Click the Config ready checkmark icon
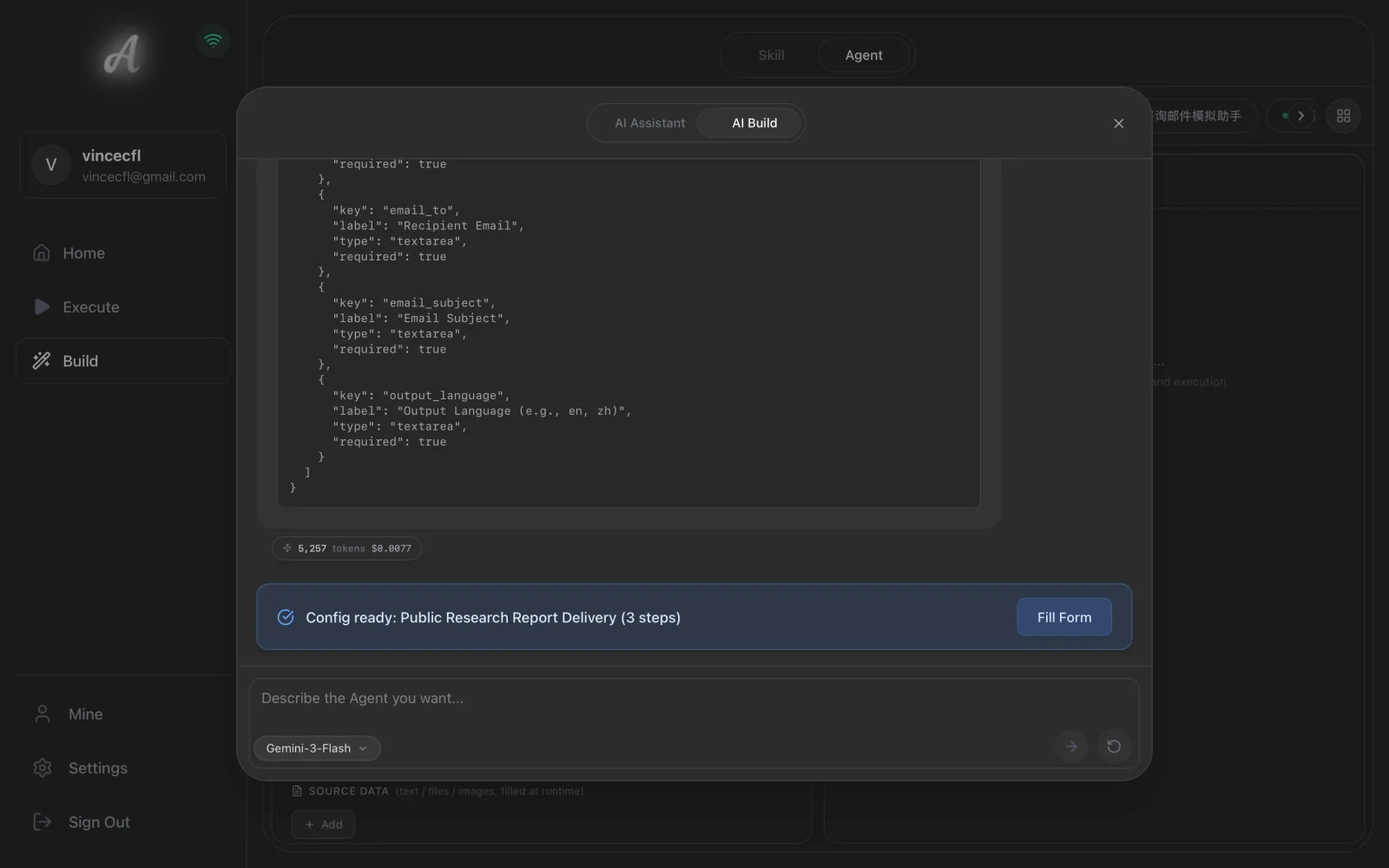The width and height of the screenshot is (1389, 868). coord(285,617)
